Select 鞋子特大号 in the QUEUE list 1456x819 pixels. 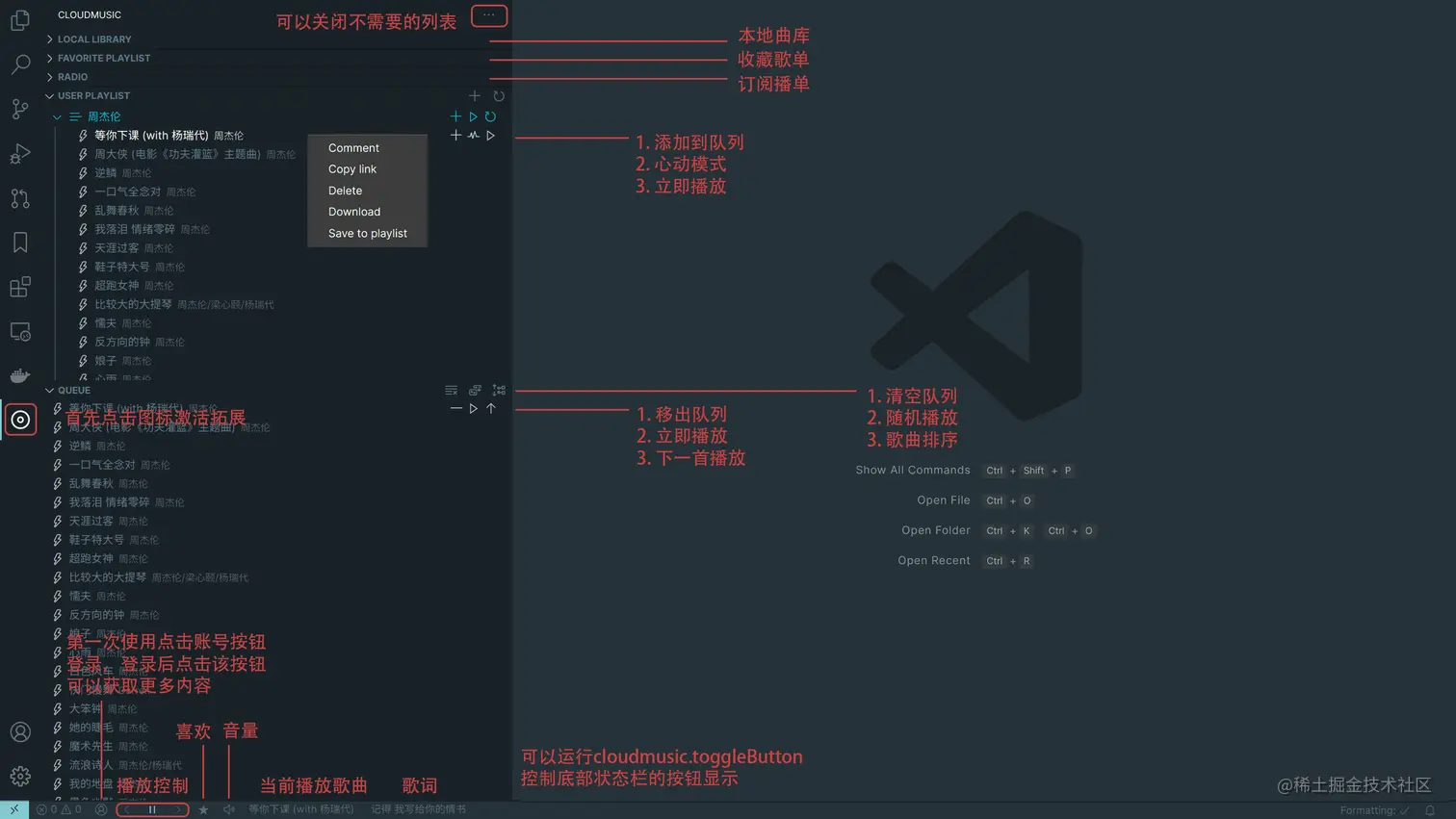tap(96, 540)
